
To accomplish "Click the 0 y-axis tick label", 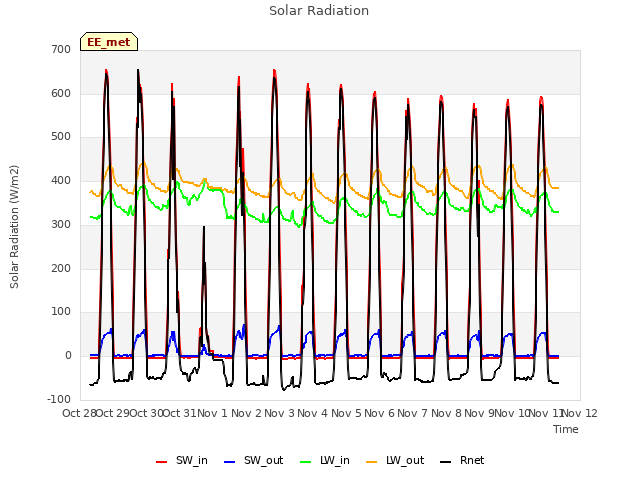I will point(68,356).
